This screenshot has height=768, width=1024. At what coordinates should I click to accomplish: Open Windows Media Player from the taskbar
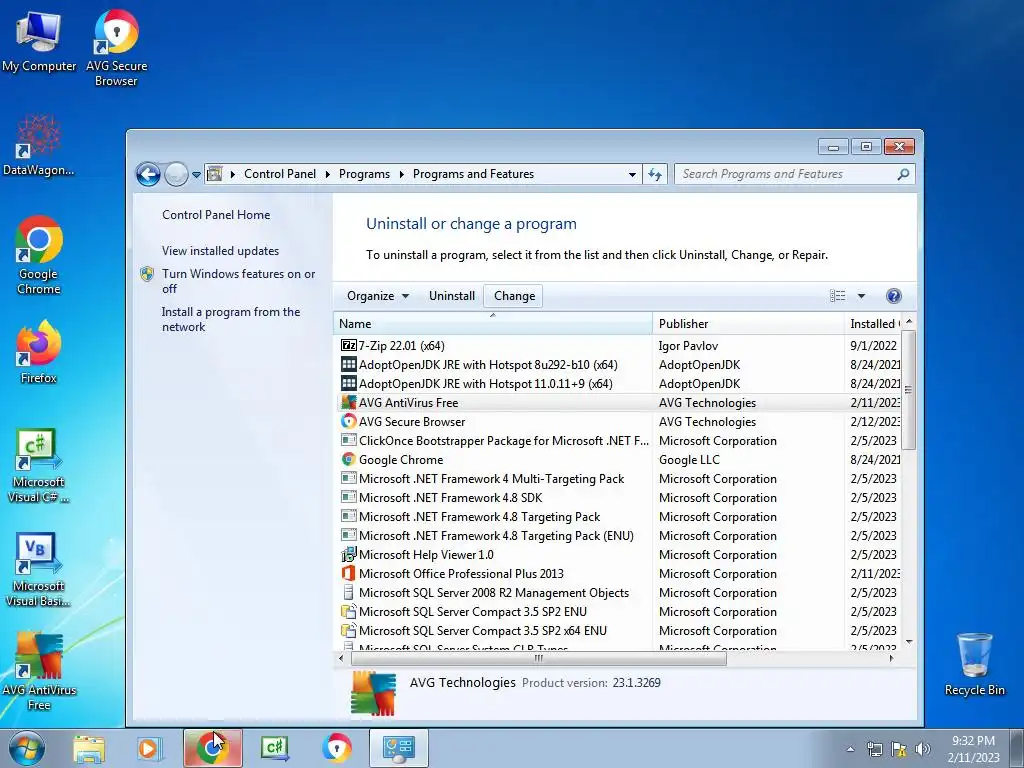click(149, 748)
